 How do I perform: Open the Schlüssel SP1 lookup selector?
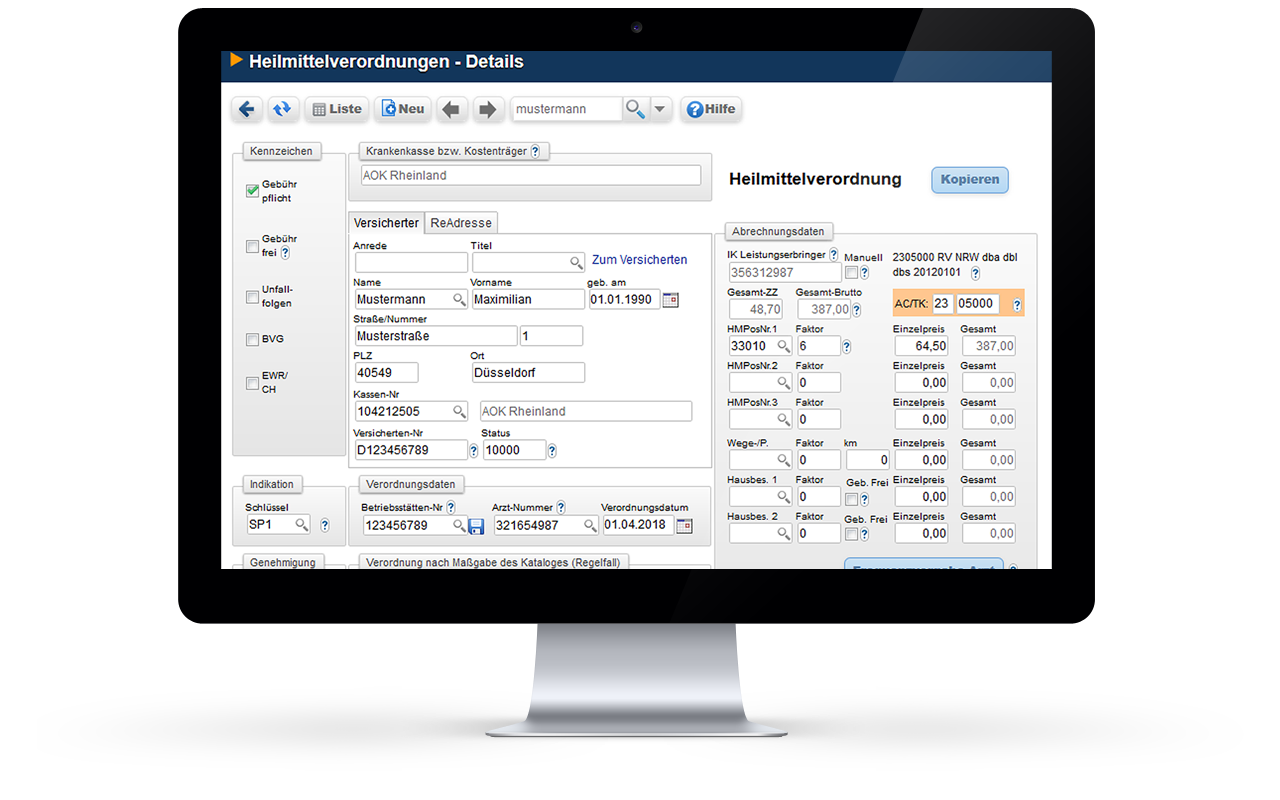click(x=300, y=525)
